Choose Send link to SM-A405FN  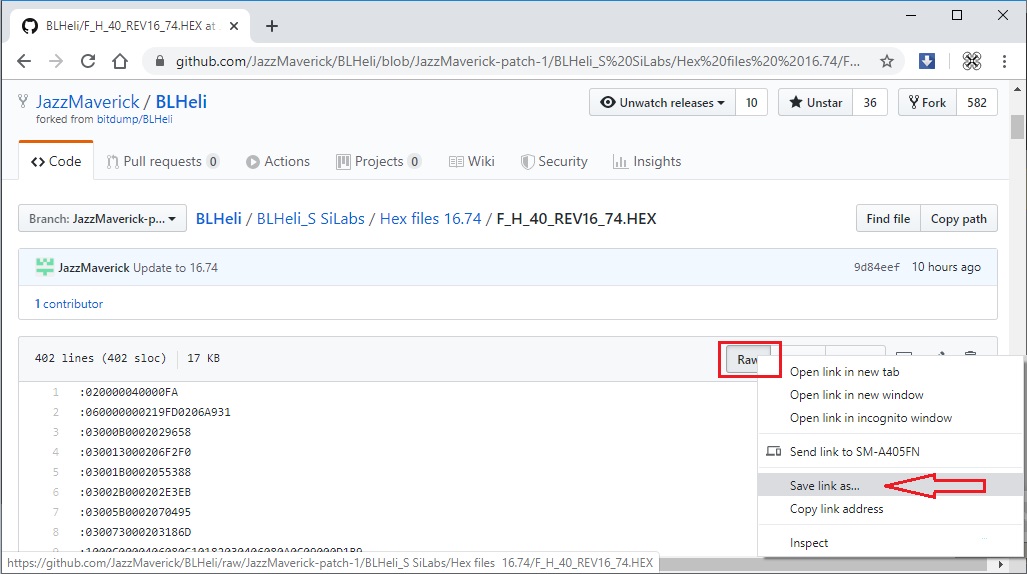coord(854,451)
